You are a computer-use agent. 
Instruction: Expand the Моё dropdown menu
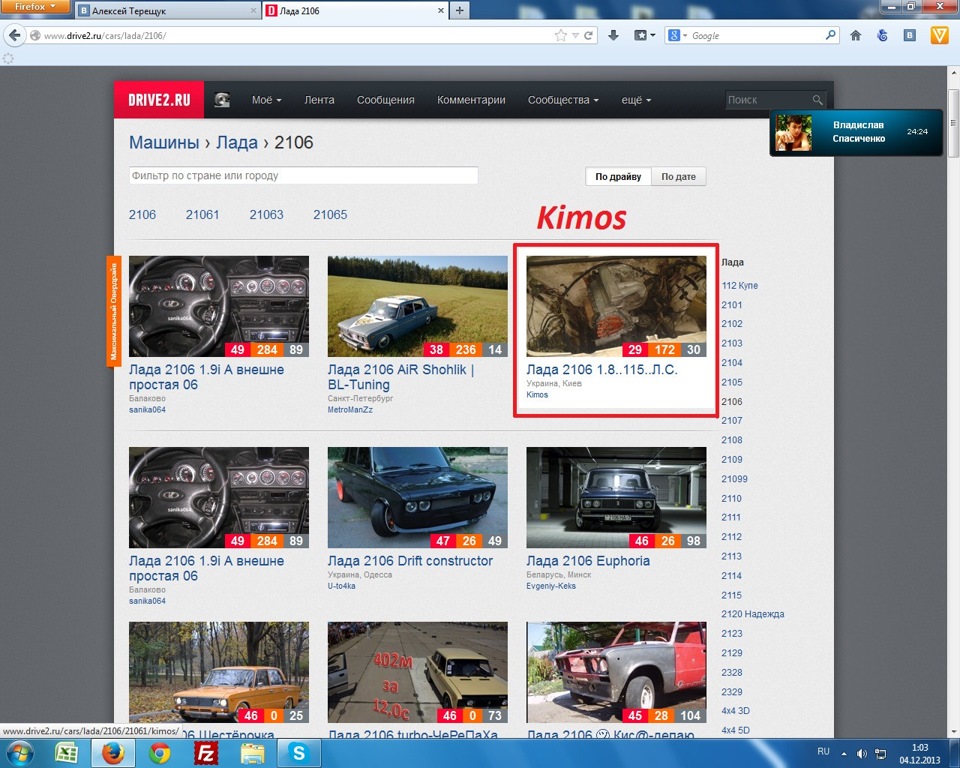[x=266, y=100]
